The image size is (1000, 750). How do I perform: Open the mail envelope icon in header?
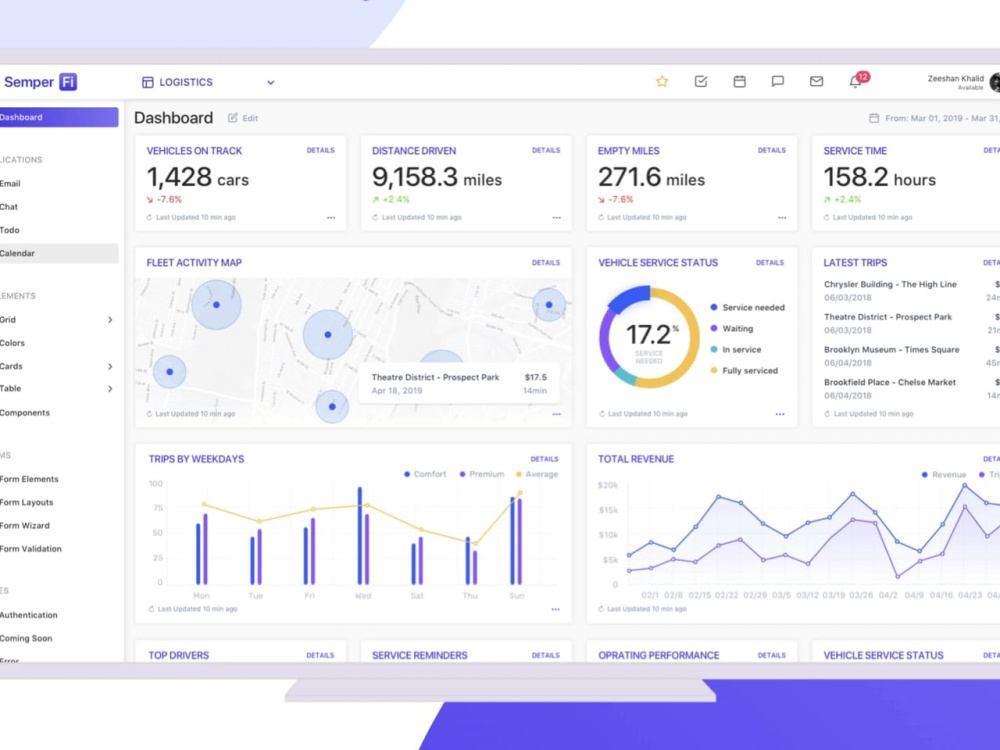pyautogui.click(x=816, y=81)
